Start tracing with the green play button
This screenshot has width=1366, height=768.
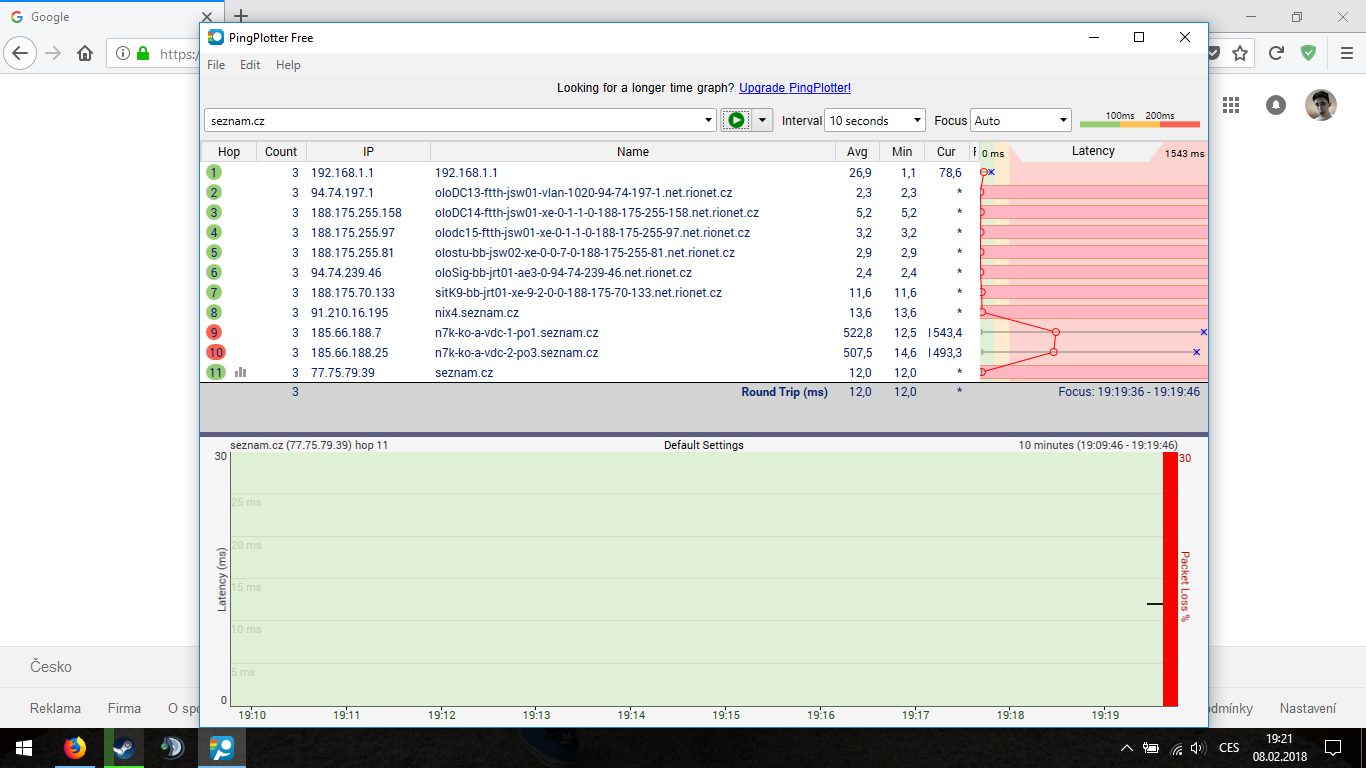click(736, 120)
